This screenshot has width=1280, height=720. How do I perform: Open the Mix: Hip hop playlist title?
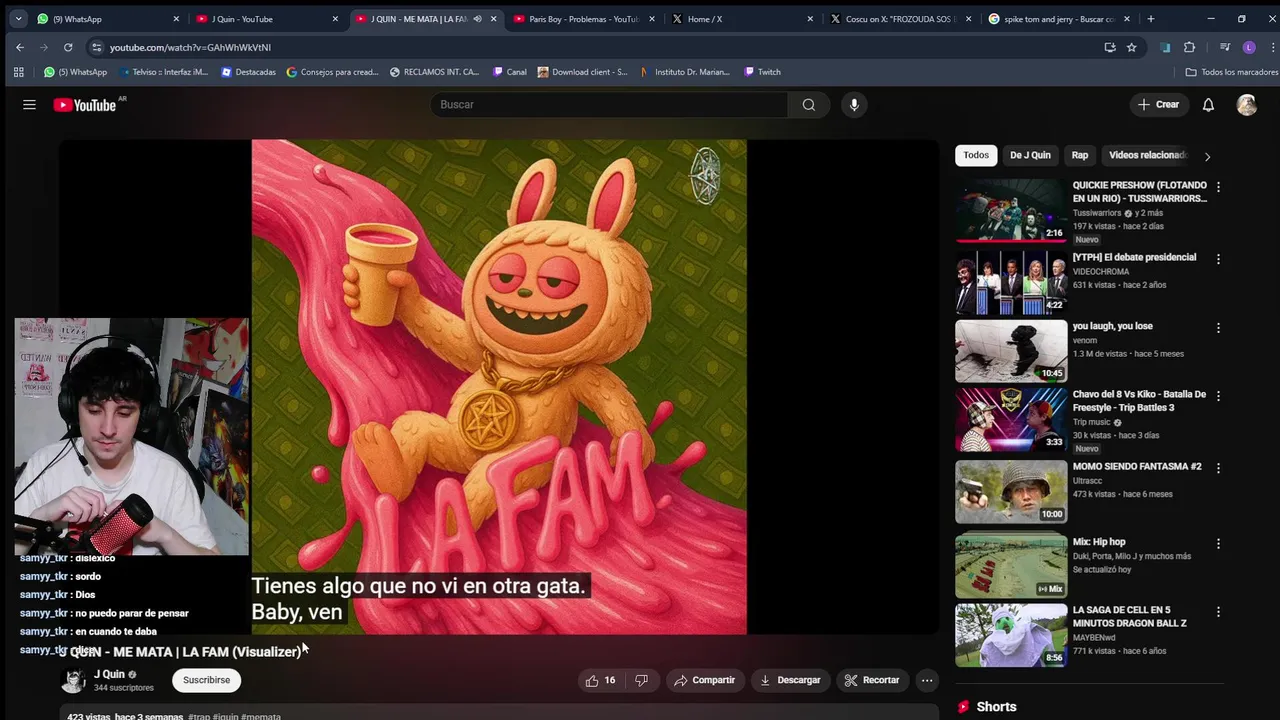(1099, 542)
